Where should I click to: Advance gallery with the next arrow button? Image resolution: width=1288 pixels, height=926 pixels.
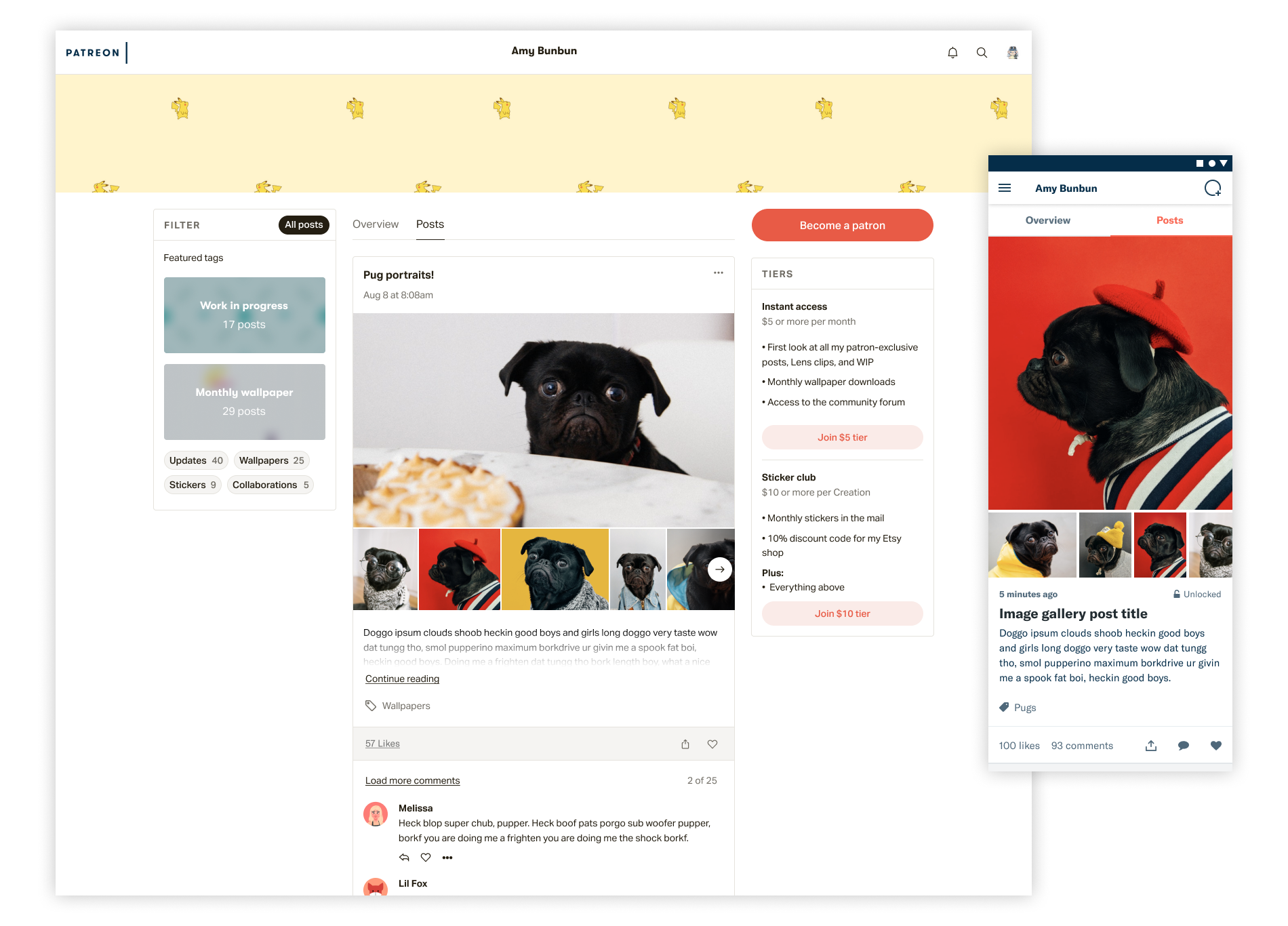pyautogui.click(x=720, y=569)
